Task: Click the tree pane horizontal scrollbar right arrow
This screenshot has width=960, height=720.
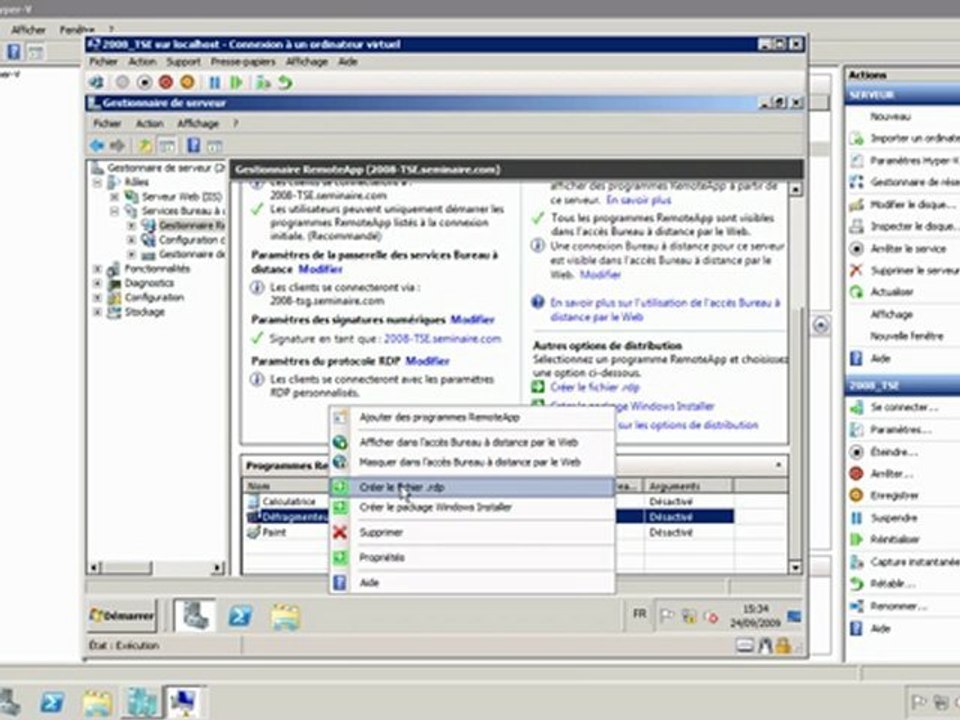Action: click(218, 568)
